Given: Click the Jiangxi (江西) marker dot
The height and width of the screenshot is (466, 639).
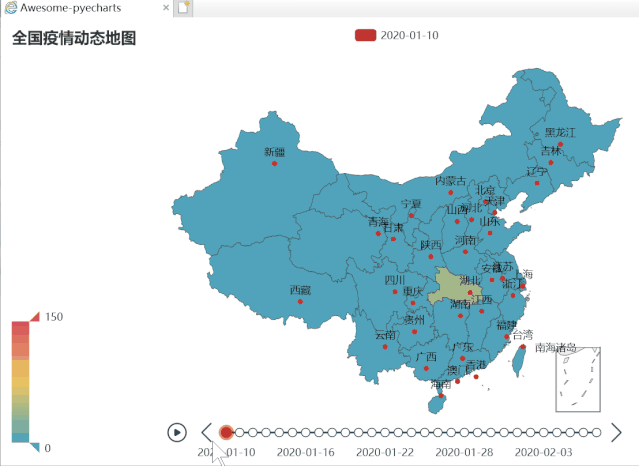Looking at the screenshot, I should coord(481,311).
